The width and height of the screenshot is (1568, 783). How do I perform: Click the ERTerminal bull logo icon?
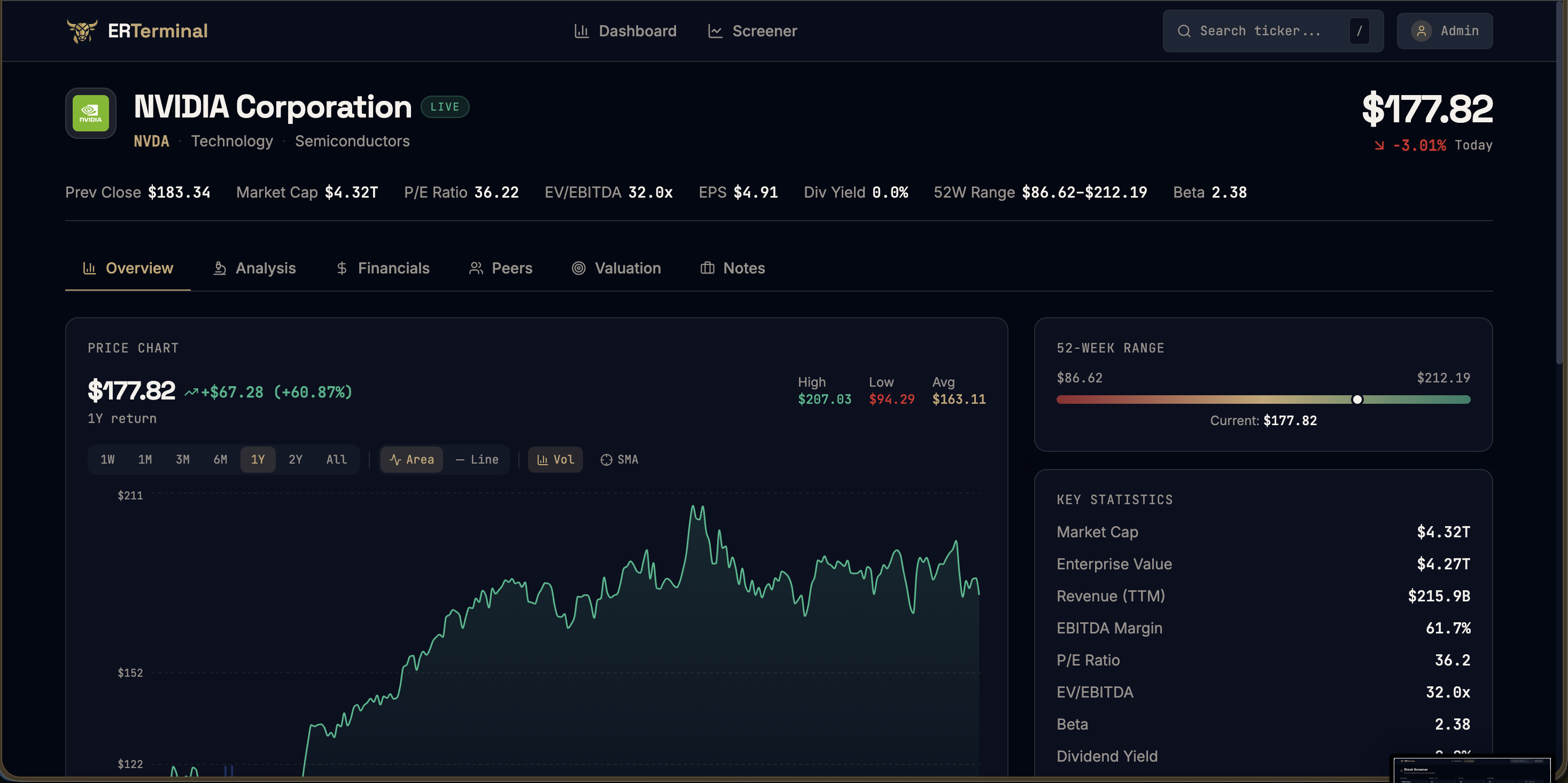pos(82,30)
